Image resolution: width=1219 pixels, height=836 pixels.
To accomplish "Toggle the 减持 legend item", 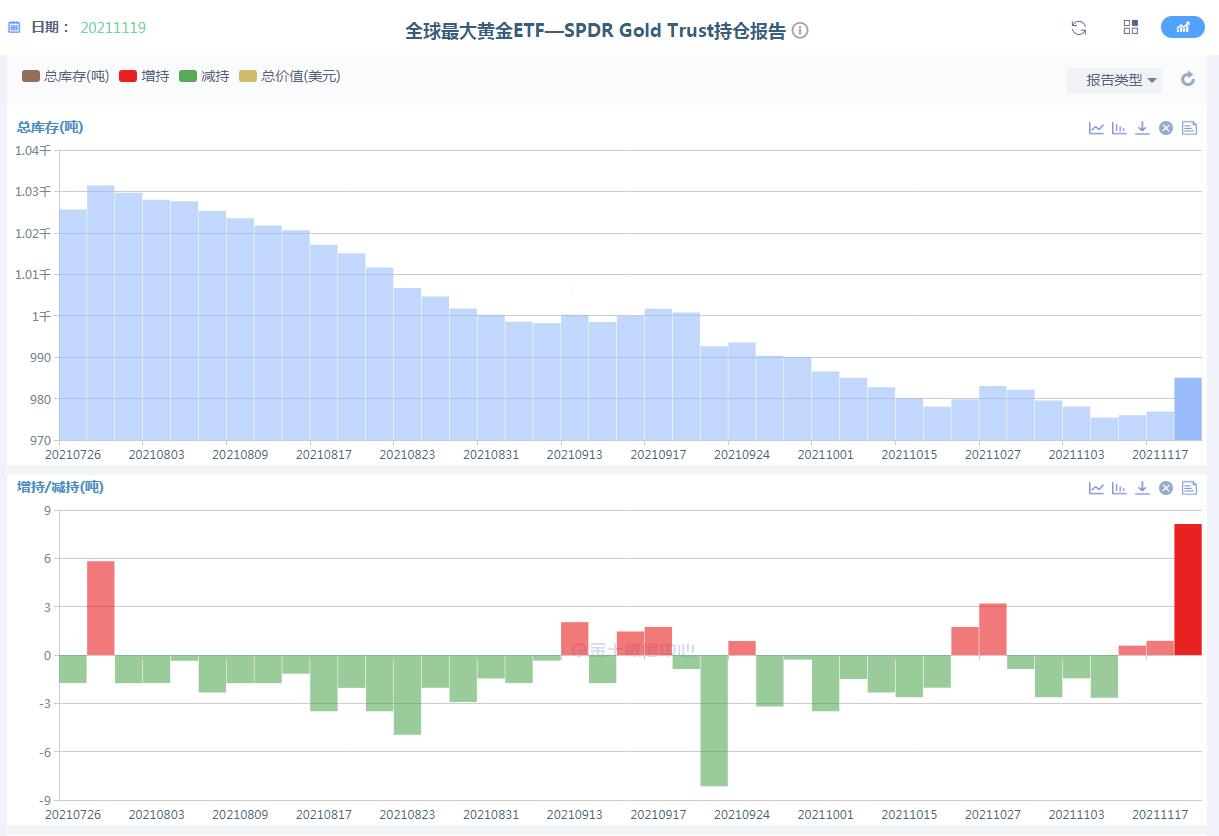I will (x=204, y=76).
